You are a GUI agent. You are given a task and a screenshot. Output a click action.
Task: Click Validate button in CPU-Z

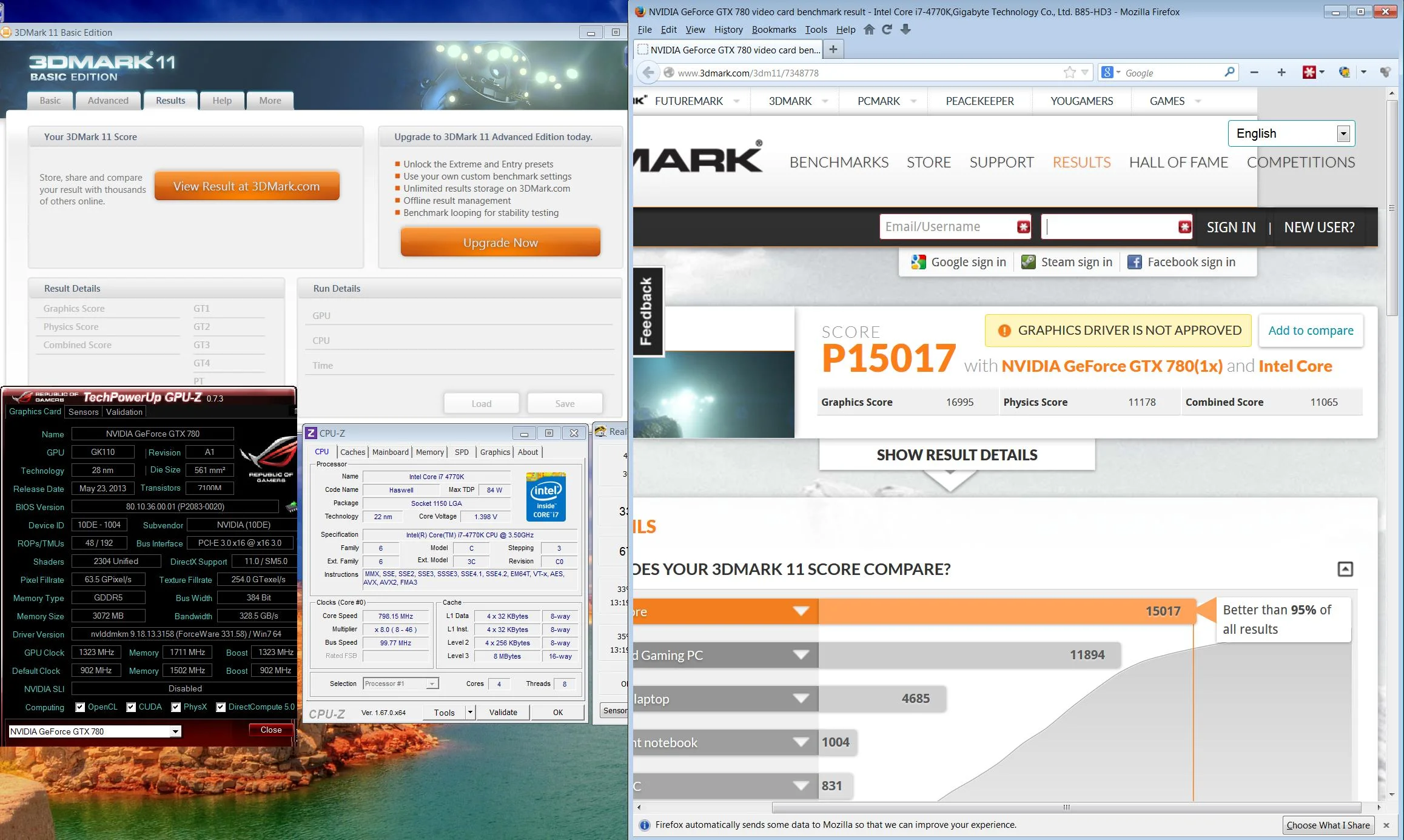[x=503, y=712]
